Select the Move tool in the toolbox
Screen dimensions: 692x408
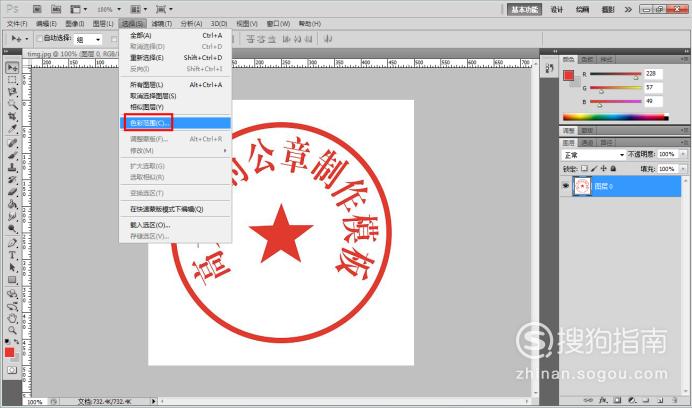point(12,68)
